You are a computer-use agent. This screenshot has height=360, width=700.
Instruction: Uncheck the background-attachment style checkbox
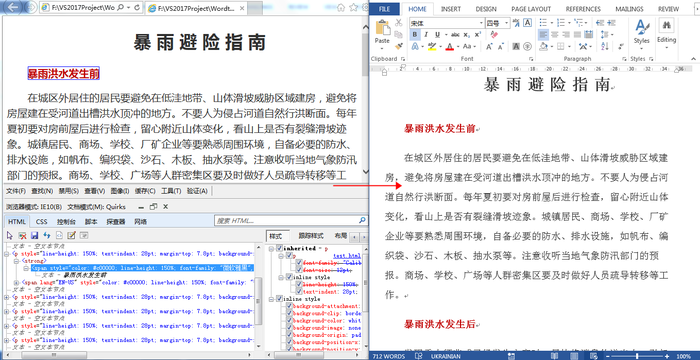[x=289, y=306]
